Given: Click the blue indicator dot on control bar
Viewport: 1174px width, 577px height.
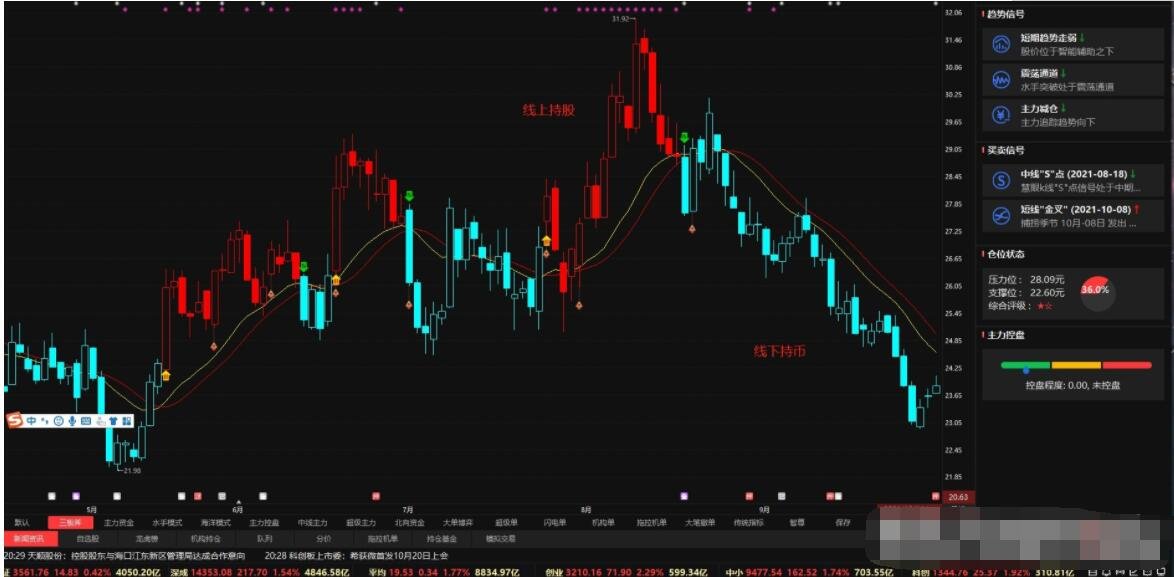Looking at the screenshot, I should click(x=1025, y=370).
